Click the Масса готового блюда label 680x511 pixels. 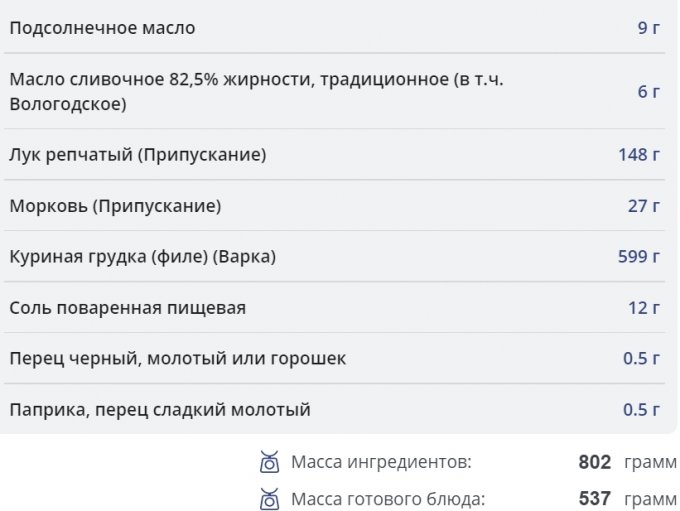tap(387, 498)
